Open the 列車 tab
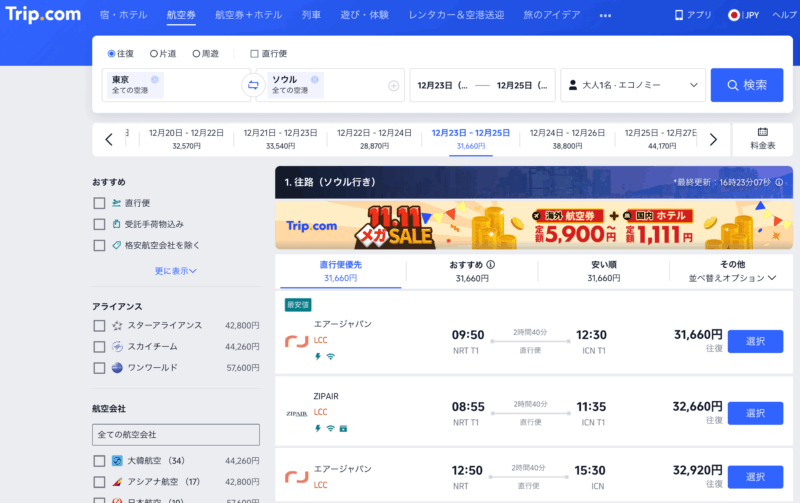 [x=311, y=15]
